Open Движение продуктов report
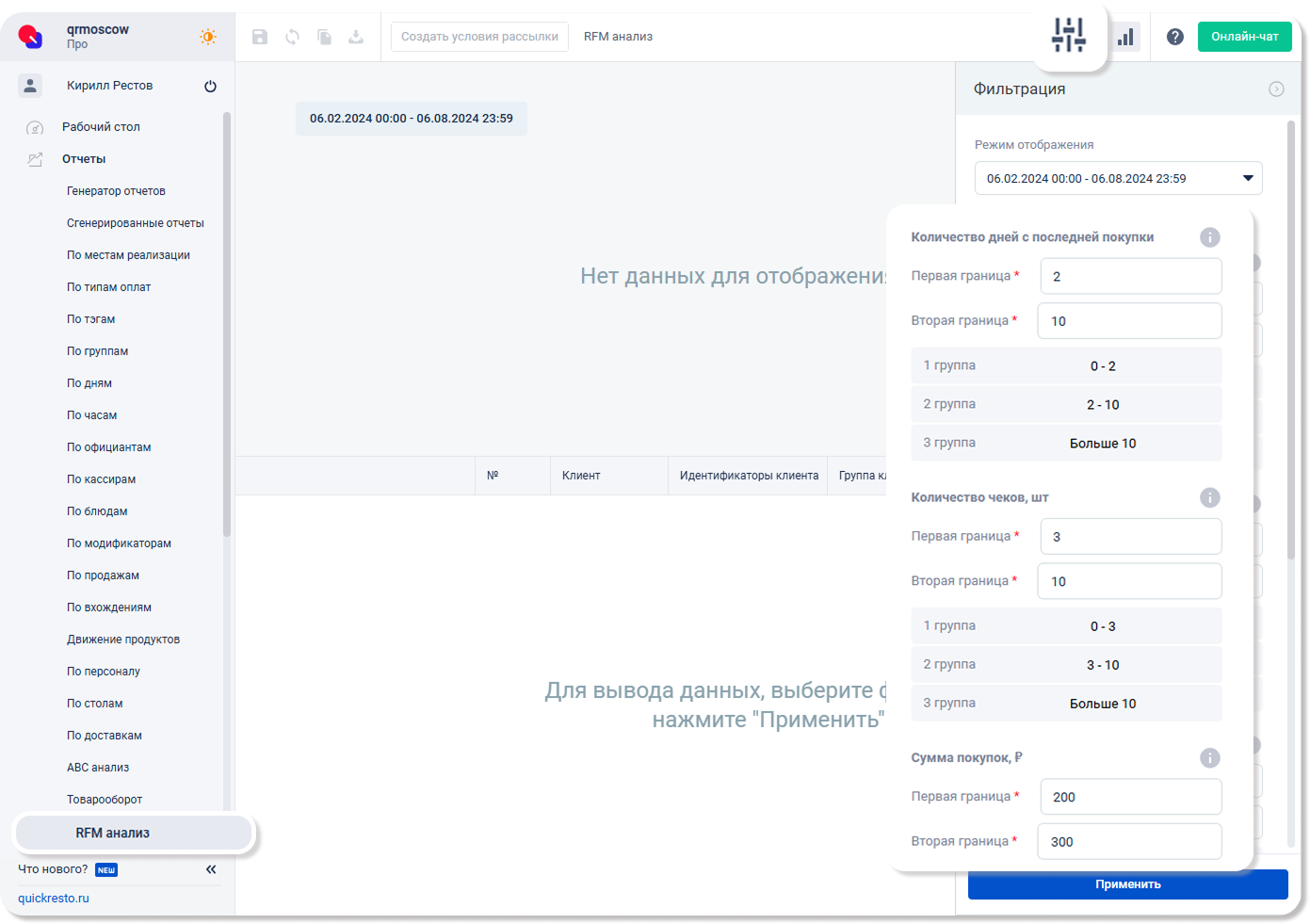This screenshot has width=1310, height=924. [123, 640]
